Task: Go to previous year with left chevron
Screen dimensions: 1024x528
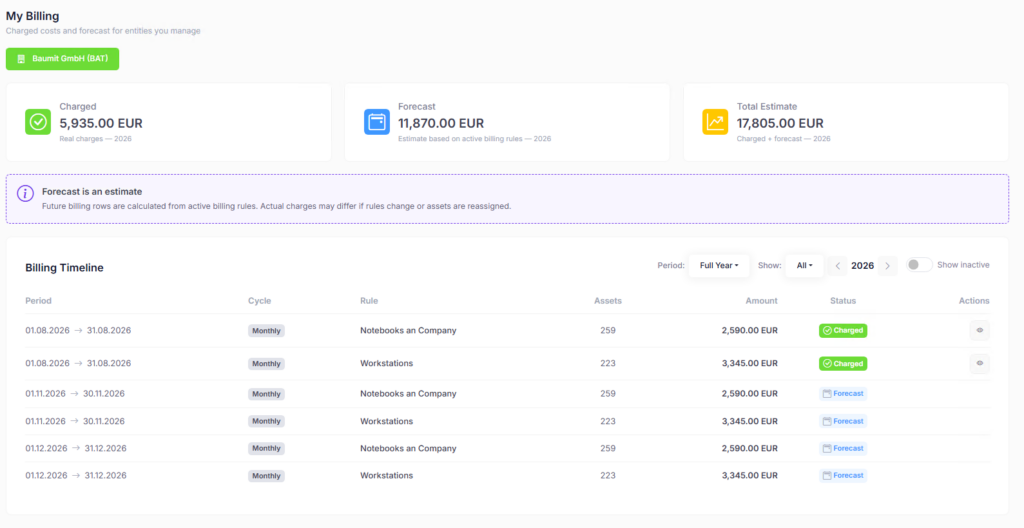Action: pyautogui.click(x=838, y=265)
